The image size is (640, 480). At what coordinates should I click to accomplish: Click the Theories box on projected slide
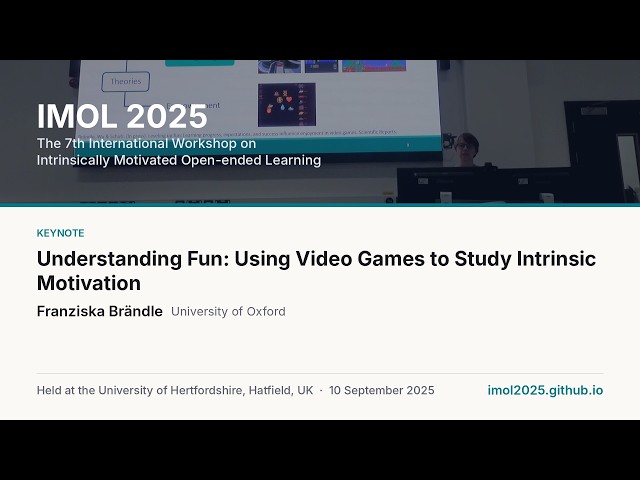pyautogui.click(x=126, y=82)
